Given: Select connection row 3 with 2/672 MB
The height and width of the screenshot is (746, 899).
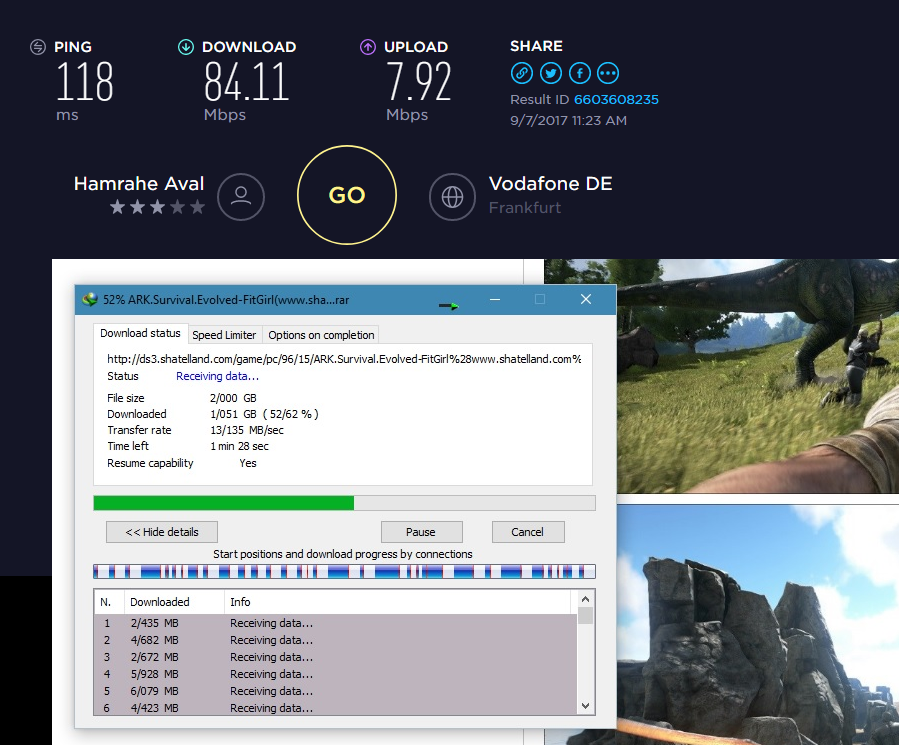Looking at the screenshot, I should click(x=335, y=657).
